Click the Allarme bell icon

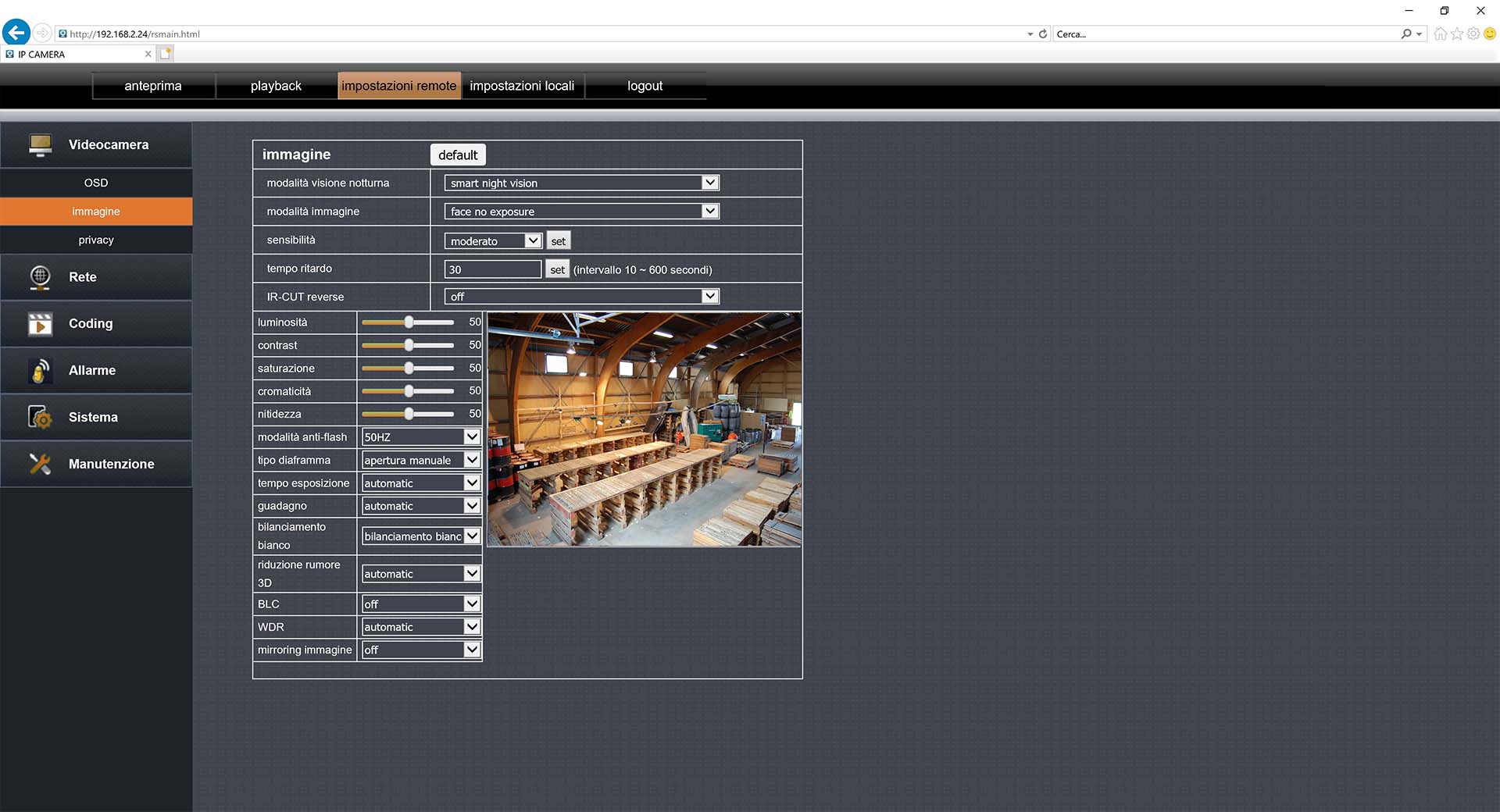(x=40, y=371)
